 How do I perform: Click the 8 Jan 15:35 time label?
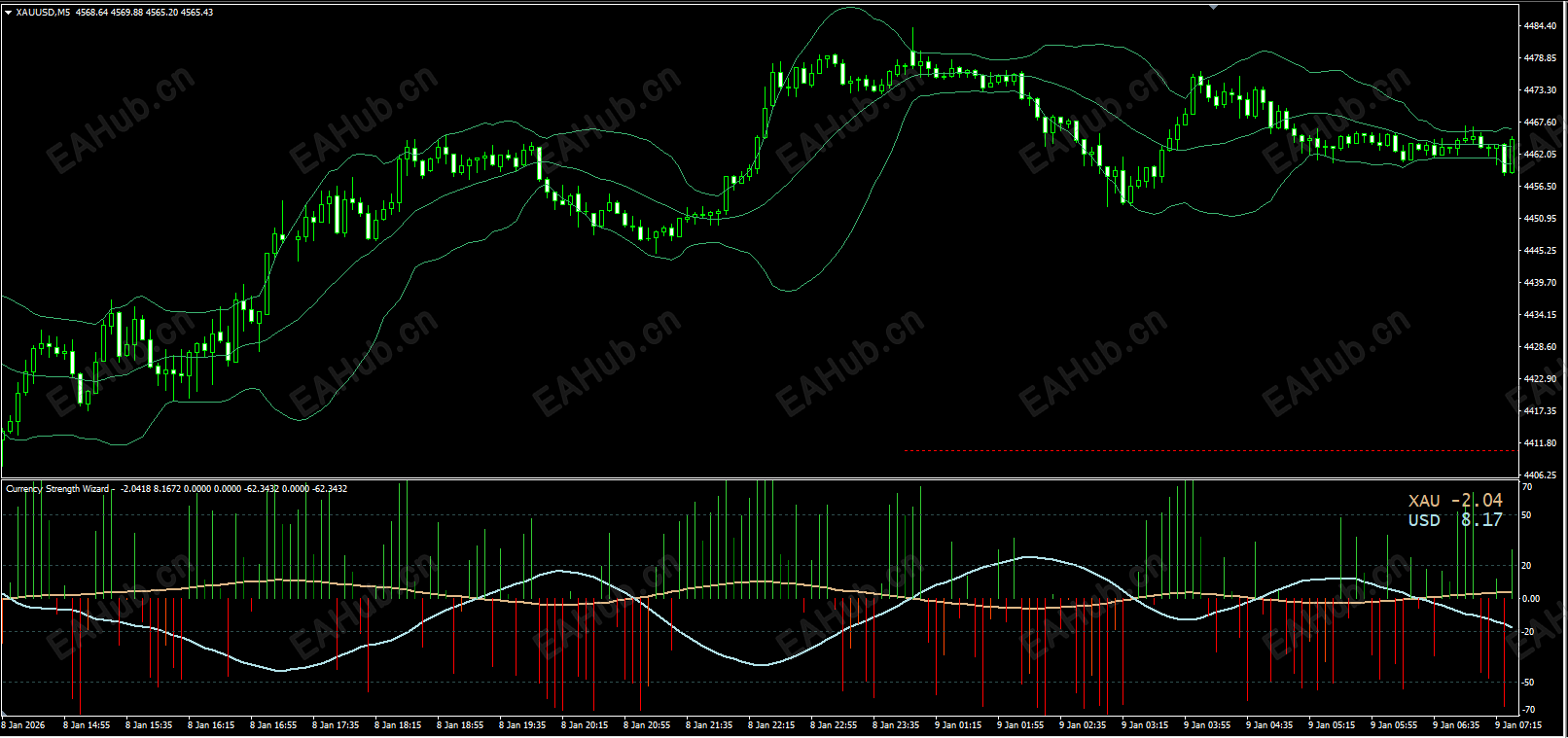pos(149,725)
